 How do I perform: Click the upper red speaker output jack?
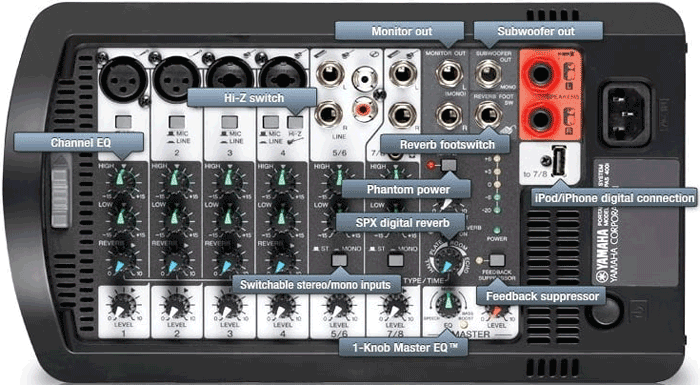(x=540, y=74)
